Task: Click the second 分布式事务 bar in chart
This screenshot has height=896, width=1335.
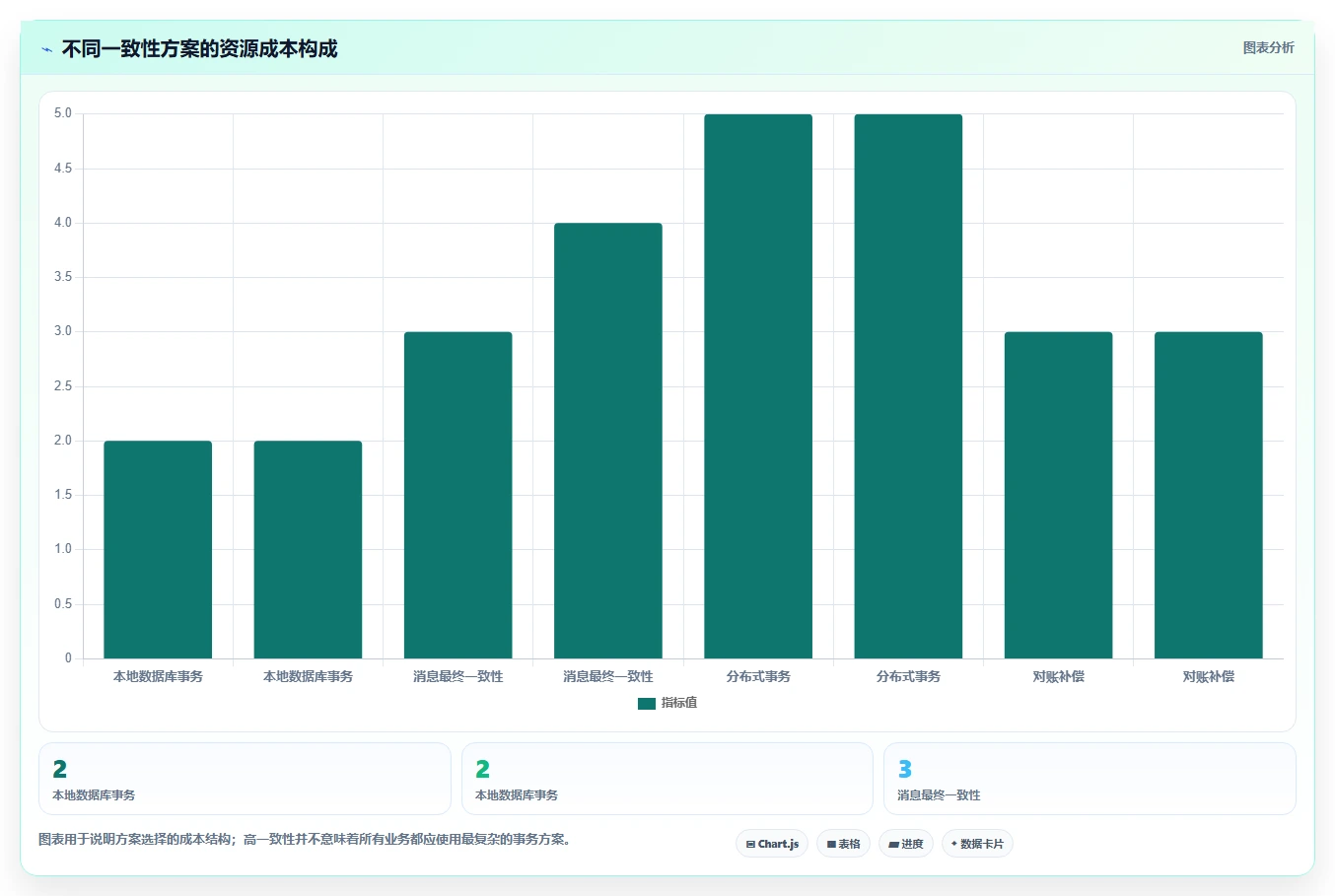Action: (x=908, y=386)
